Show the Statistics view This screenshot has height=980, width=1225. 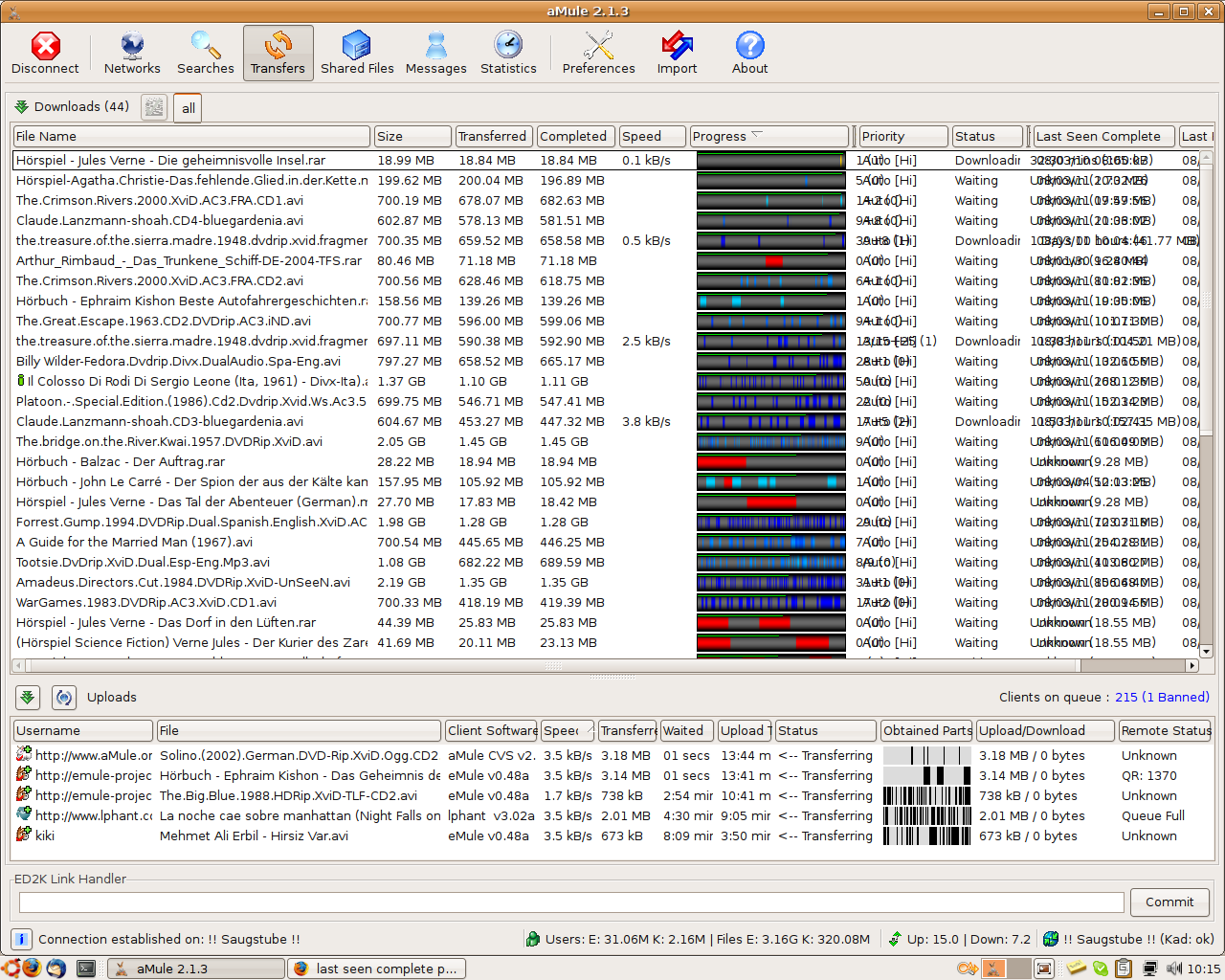(508, 53)
